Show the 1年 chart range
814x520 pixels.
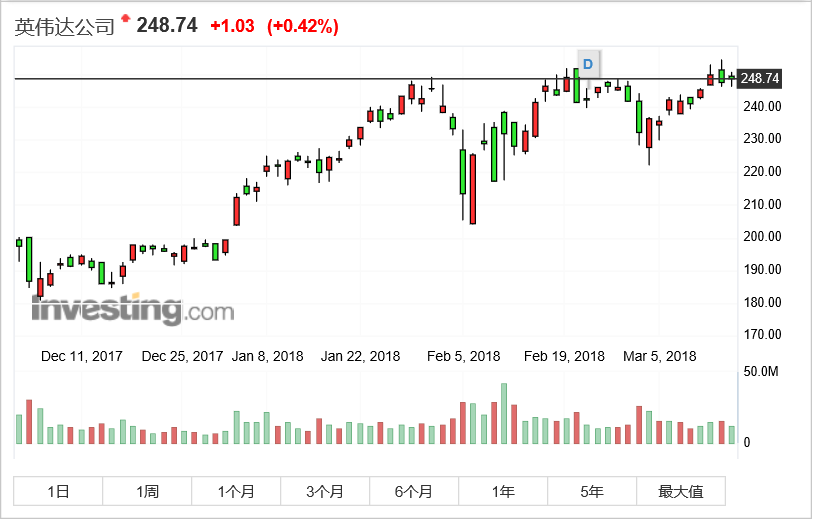pos(503,491)
